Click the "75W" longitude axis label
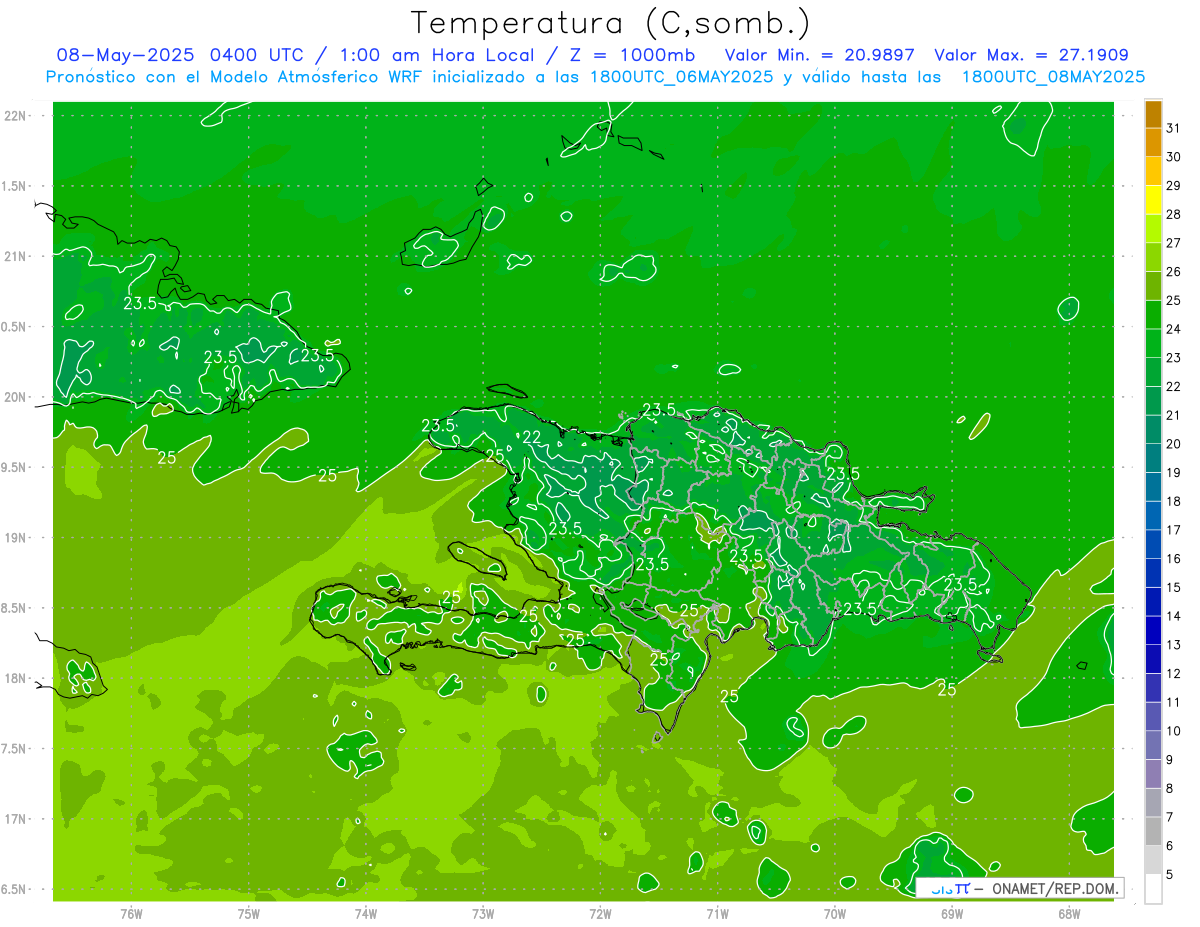The width and height of the screenshot is (1200, 927). pos(248,913)
